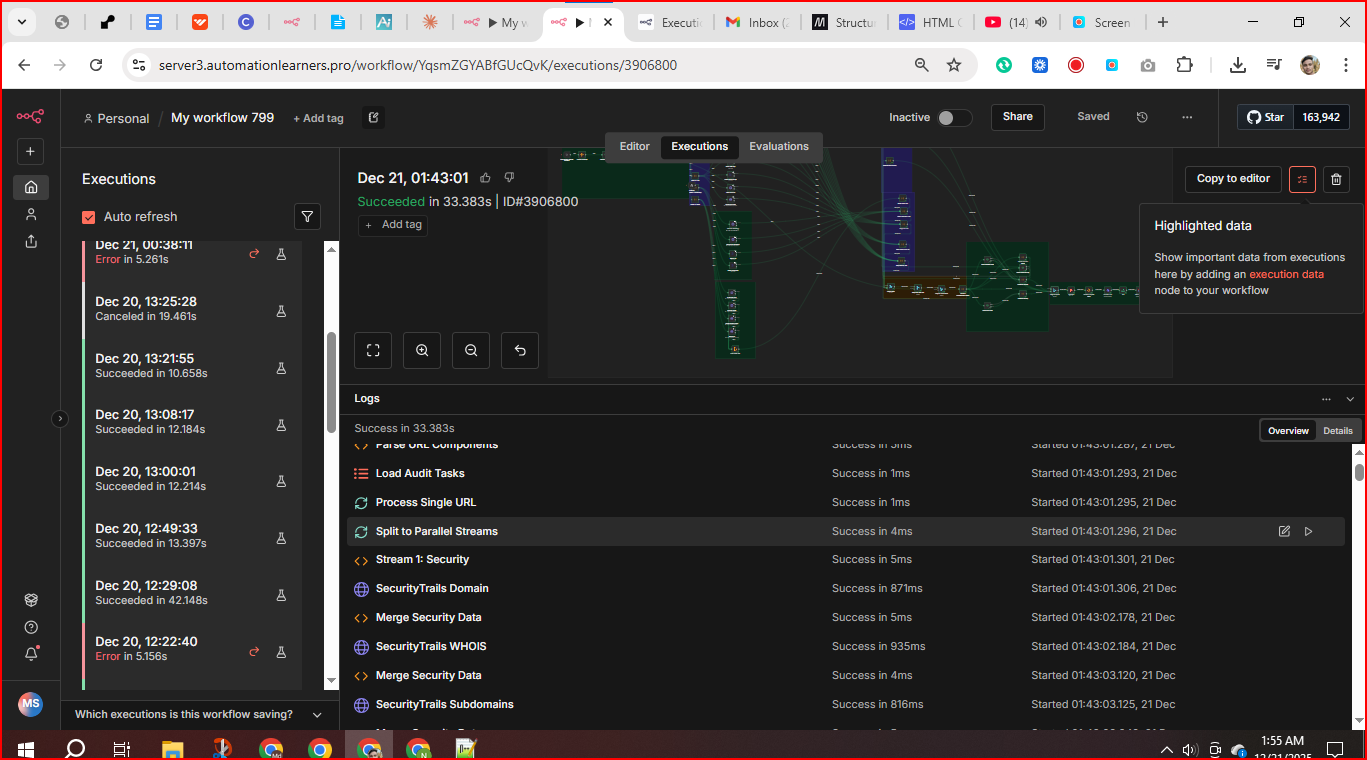Open File Explorer from the taskbar

coord(173,748)
